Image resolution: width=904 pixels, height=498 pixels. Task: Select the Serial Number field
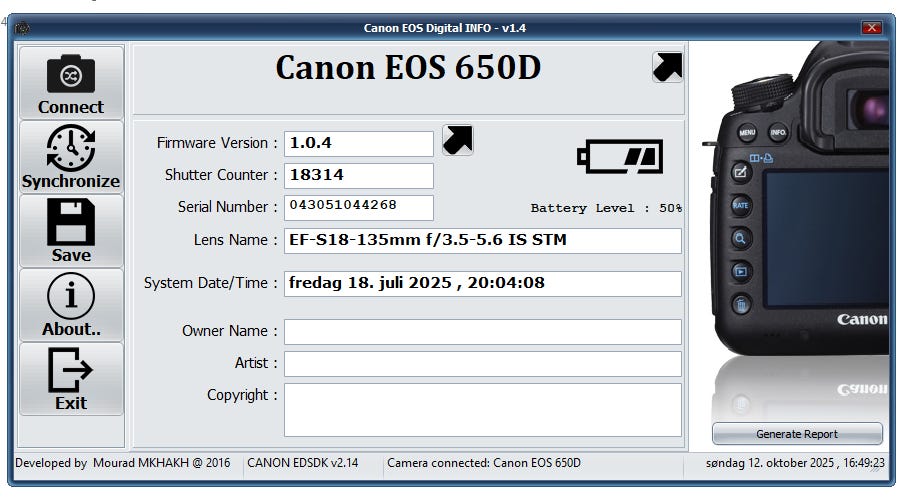click(359, 208)
